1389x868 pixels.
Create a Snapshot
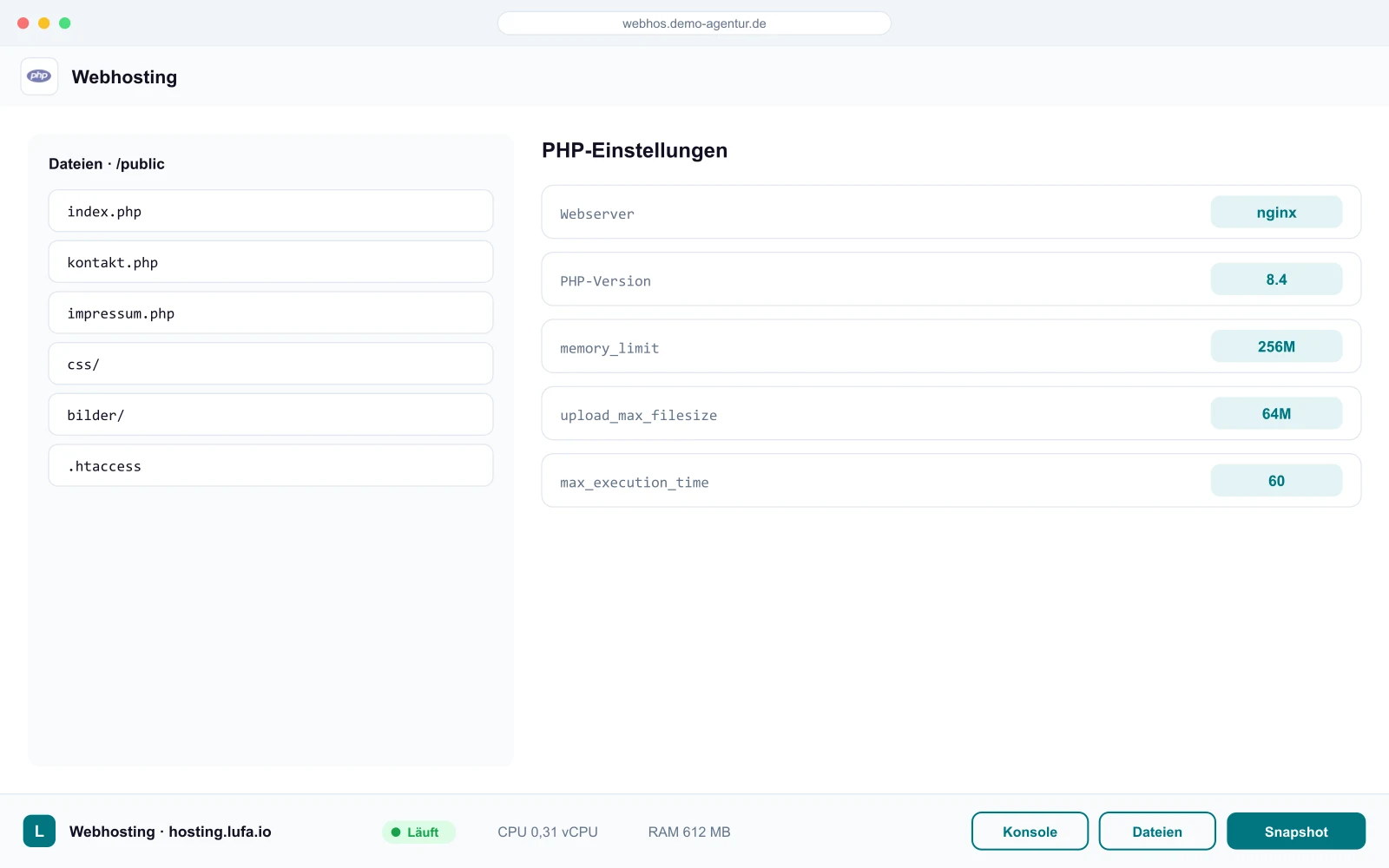coord(1296,832)
